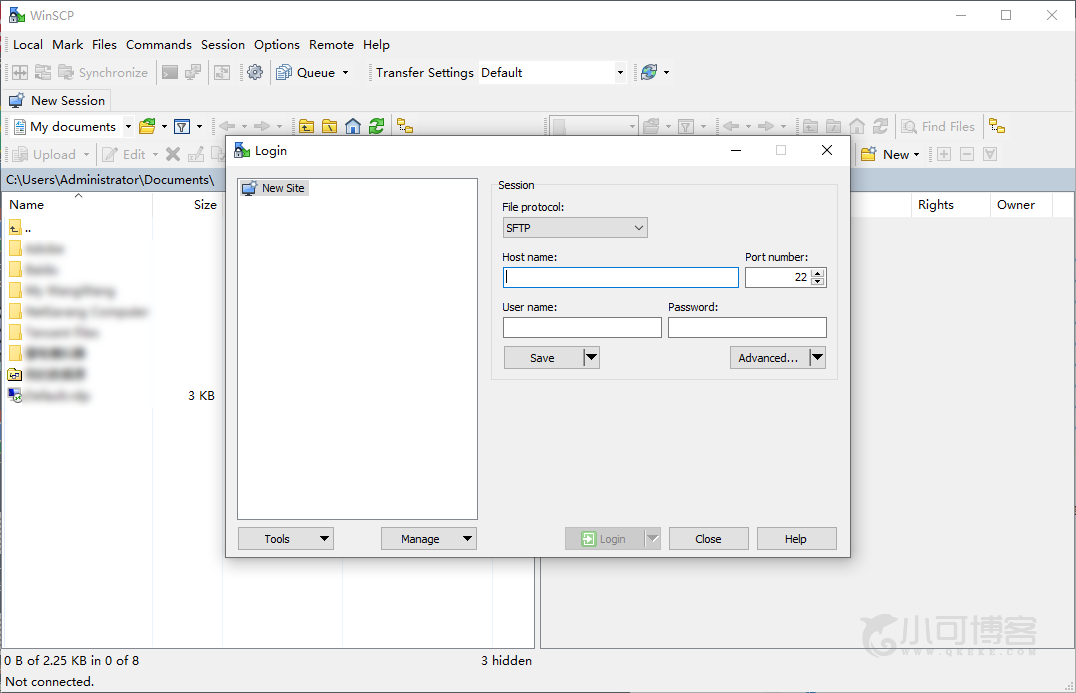
Task: Expand the Advanced button dropdown arrow
Action: pos(817,357)
